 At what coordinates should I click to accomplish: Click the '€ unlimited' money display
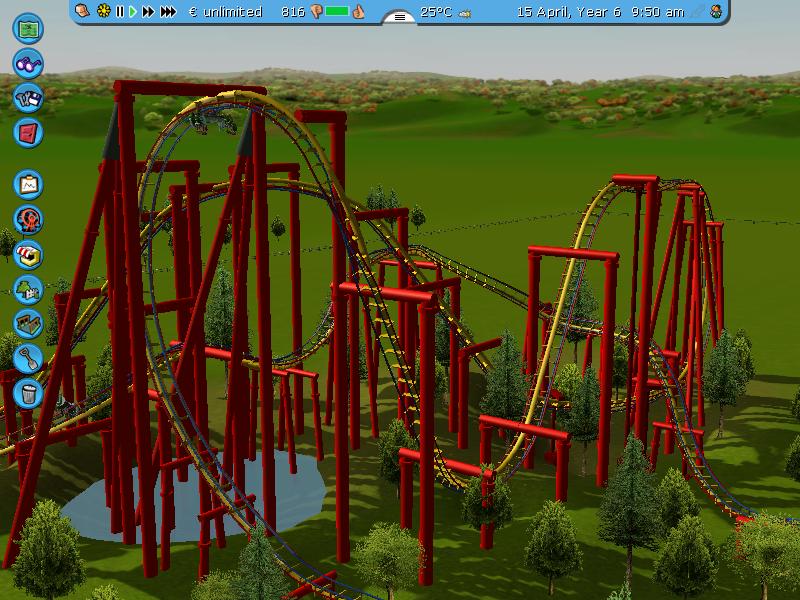[226, 12]
